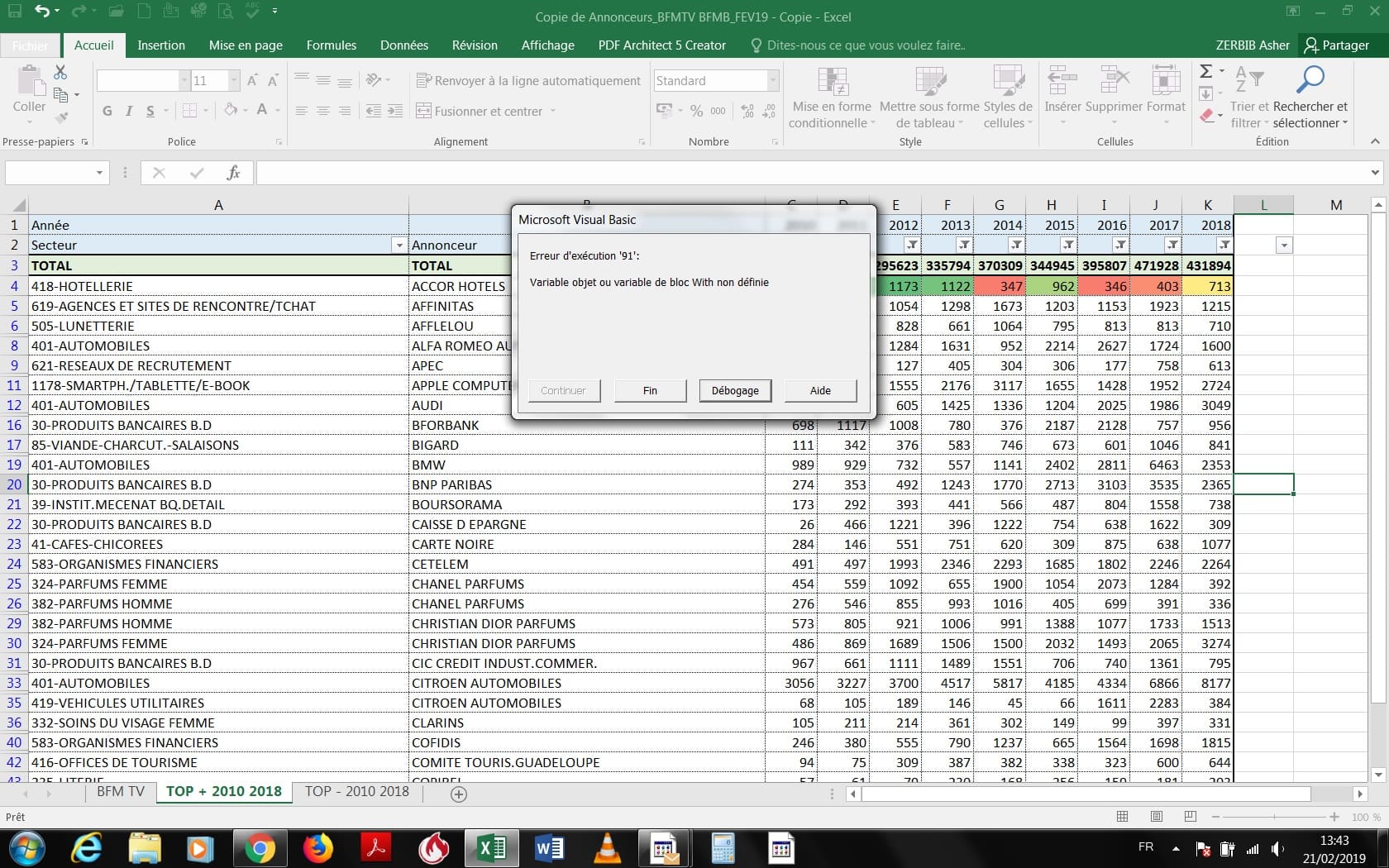The height and width of the screenshot is (868, 1389).
Task: Click the Mise en forme conditionnelle icon
Action: (x=832, y=83)
